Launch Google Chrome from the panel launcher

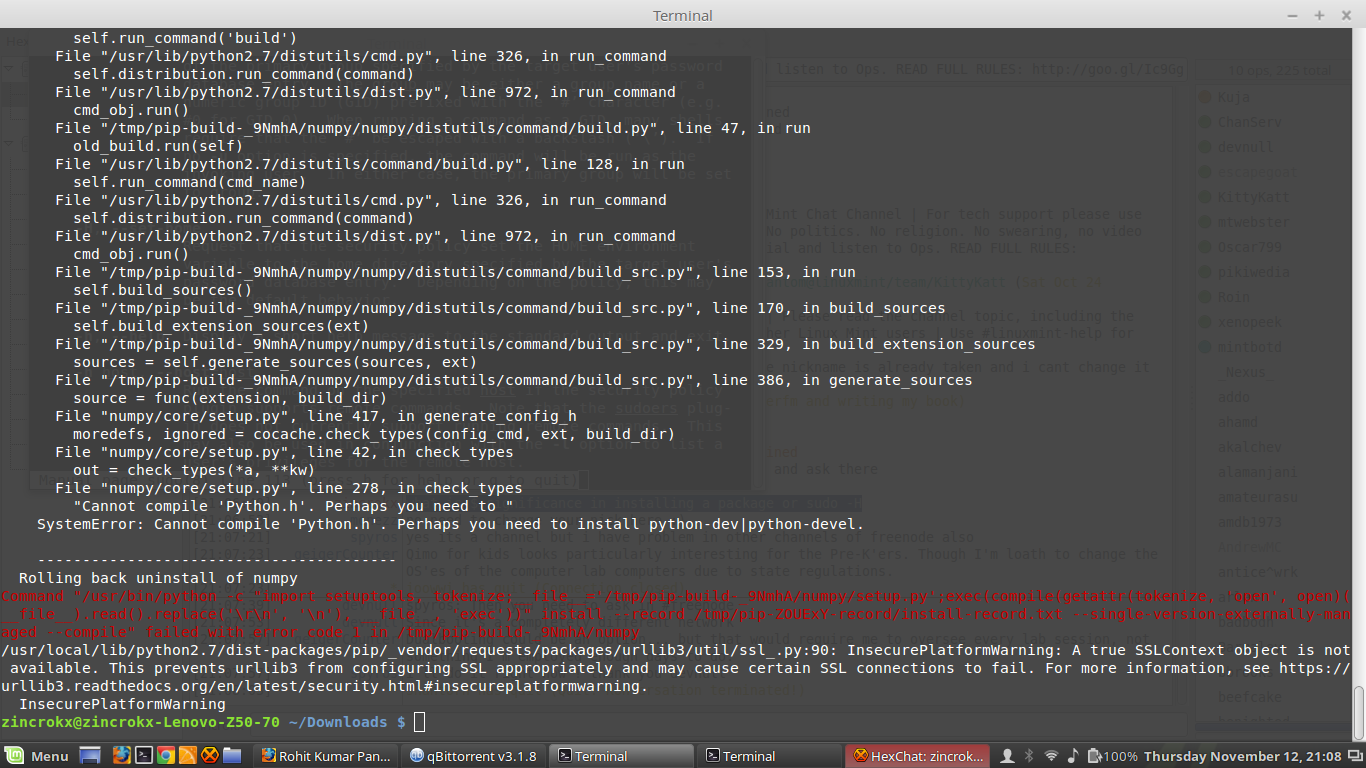coord(166,756)
